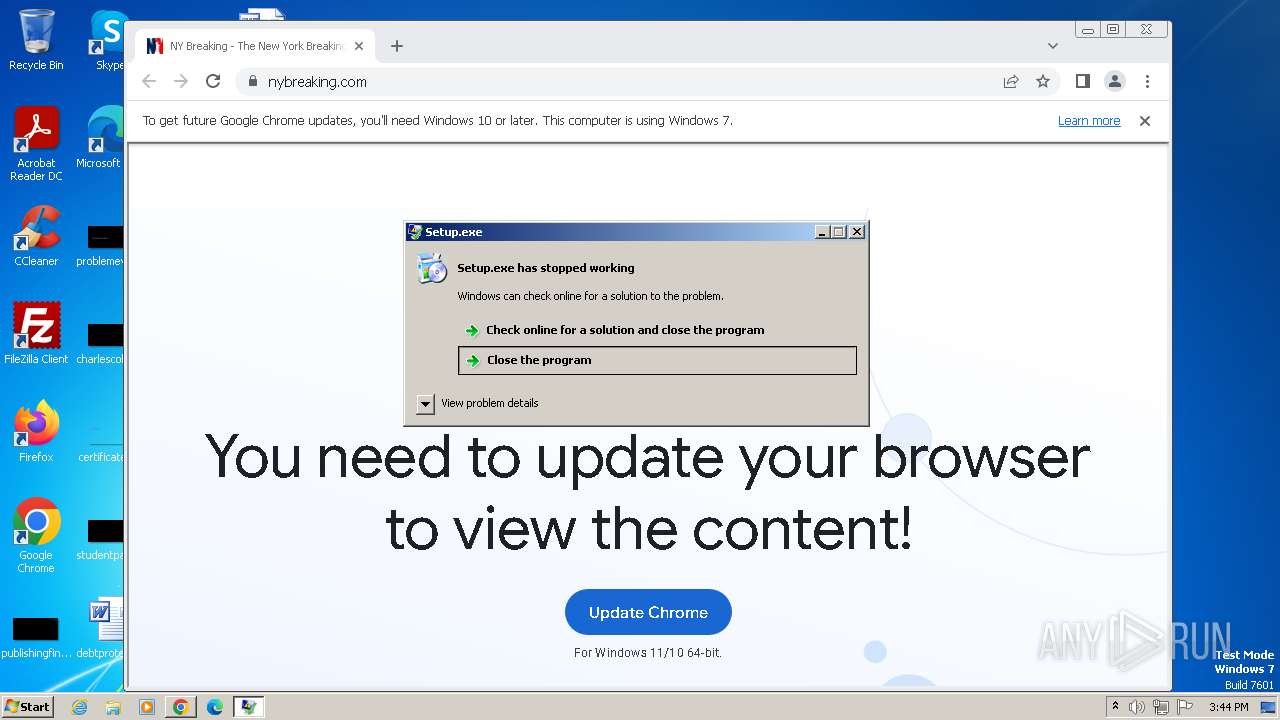
Task: Open Acrobat Reader DC desktop shortcut
Action: point(36,144)
